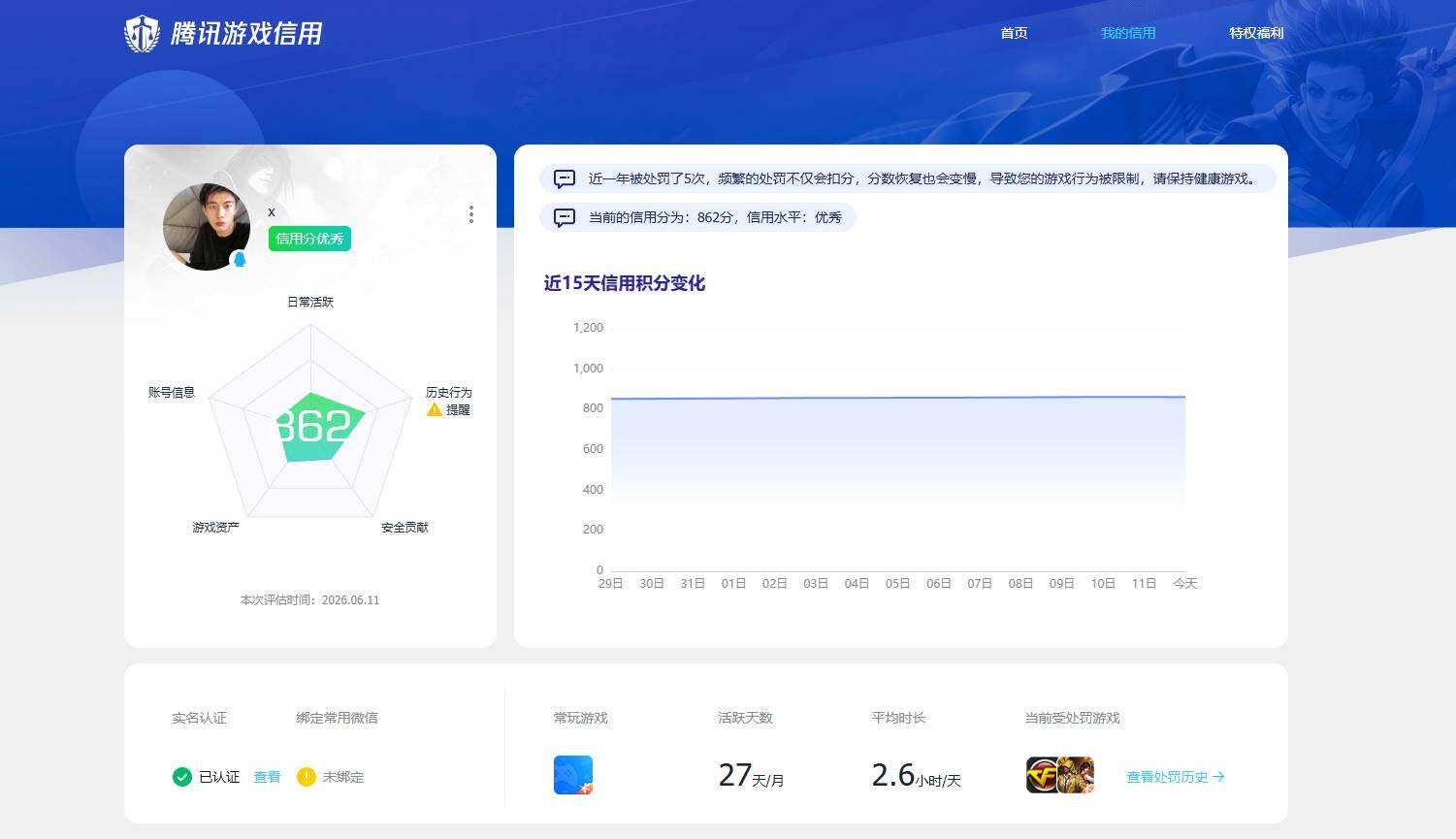The image size is (1456, 839).
Task: Select the 日常活跃 radar label
Action: (x=310, y=302)
